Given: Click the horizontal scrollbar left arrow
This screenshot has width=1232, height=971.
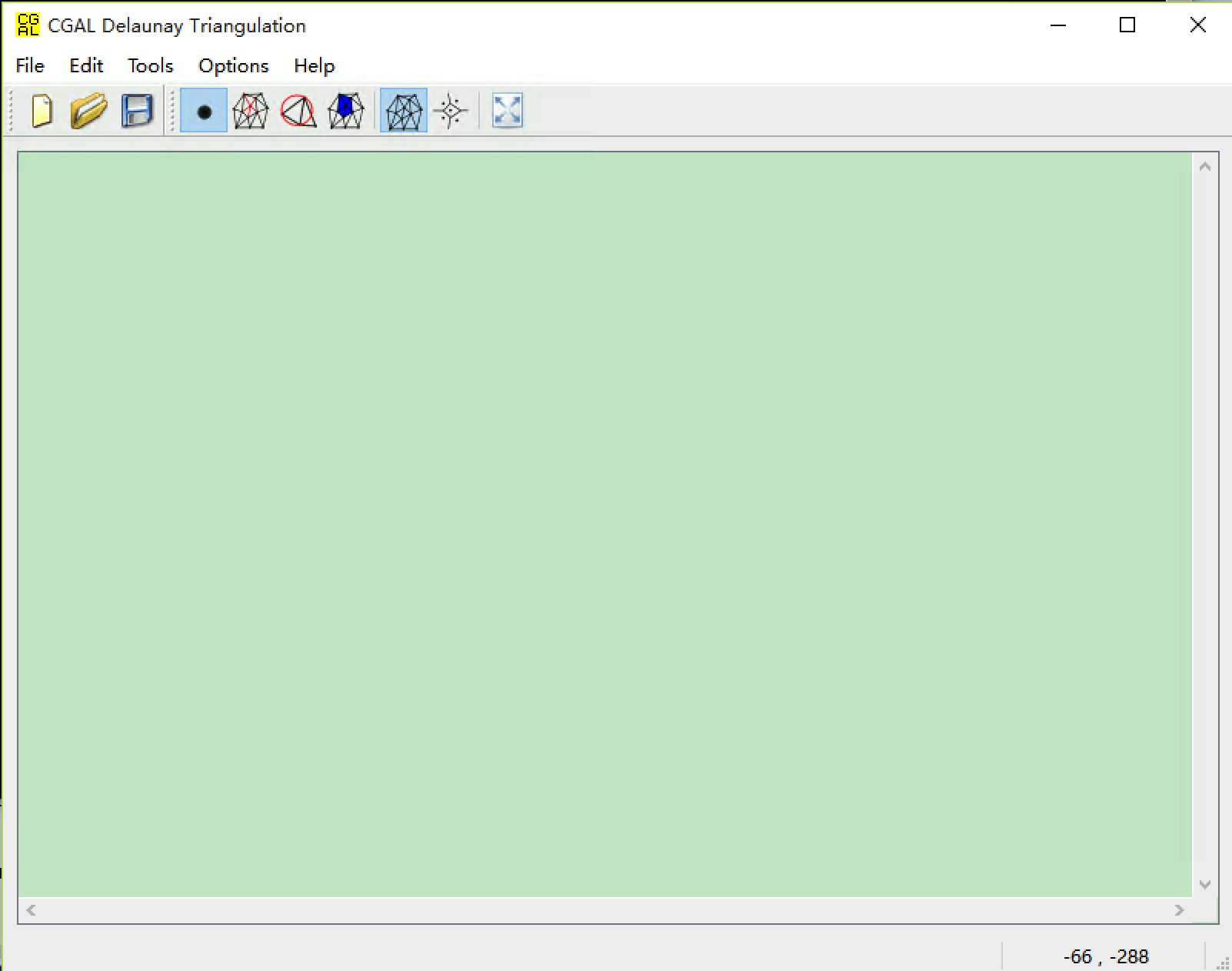Looking at the screenshot, I should (x=31, y=910).
